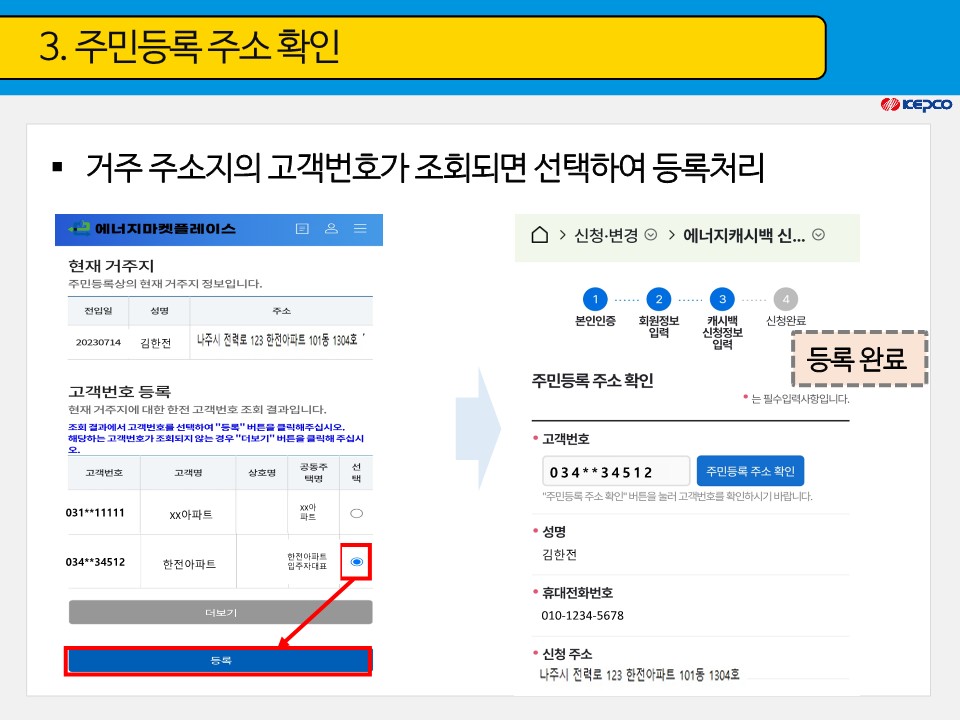The image size is (960, 720).
Task: Expand 더보기 to show more customer numbers
Action: tap(219, 609)
